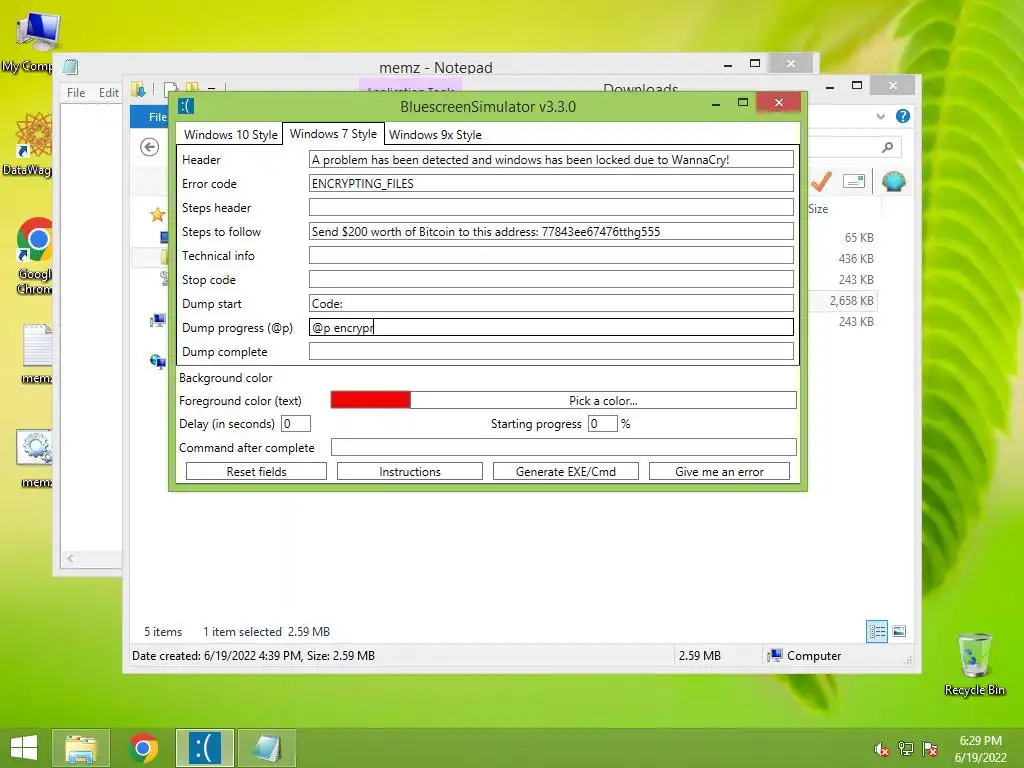The height and width of the screenshot is (768, 1024).
Task: Open Notepad's File menu
Action: click(76, 93)
